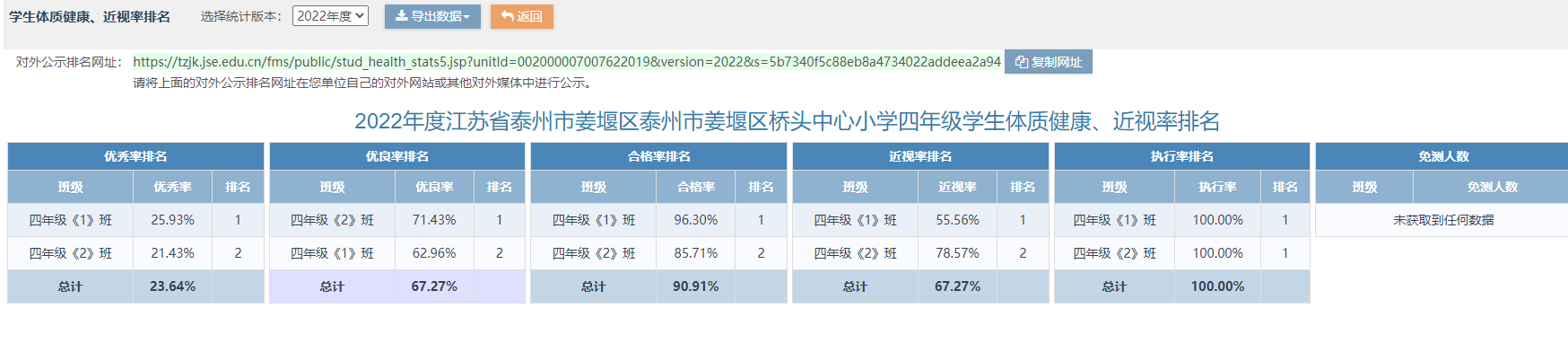
Task: Click the 总计 67.27% row in 优良率排名
Action: [397, 286]
